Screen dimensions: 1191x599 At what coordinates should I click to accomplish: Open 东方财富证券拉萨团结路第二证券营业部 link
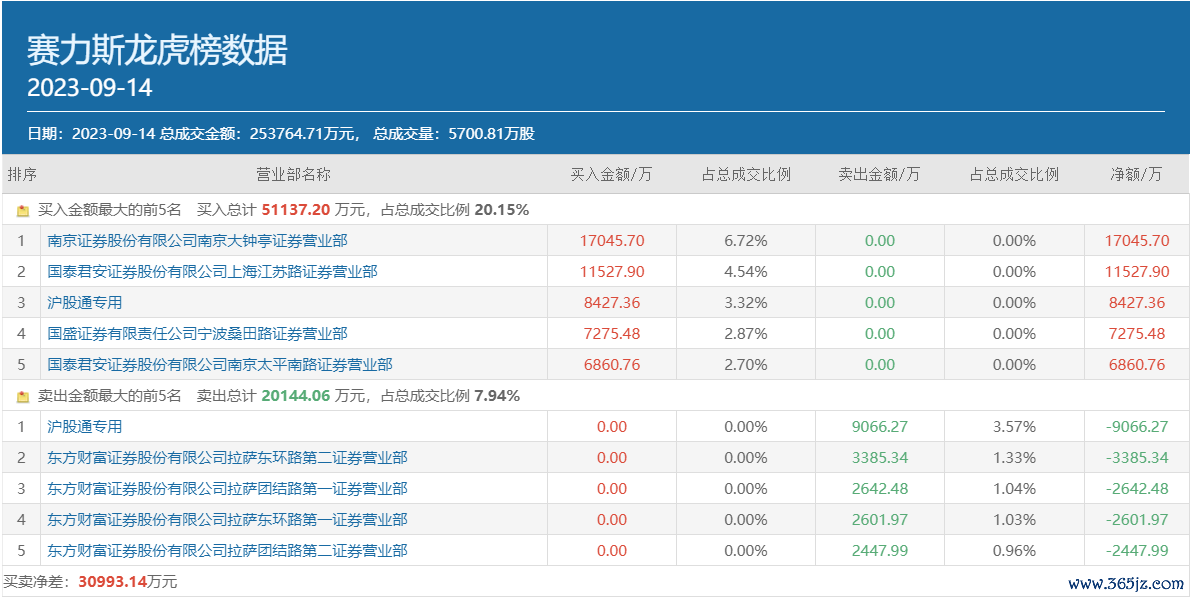(227, 550)
